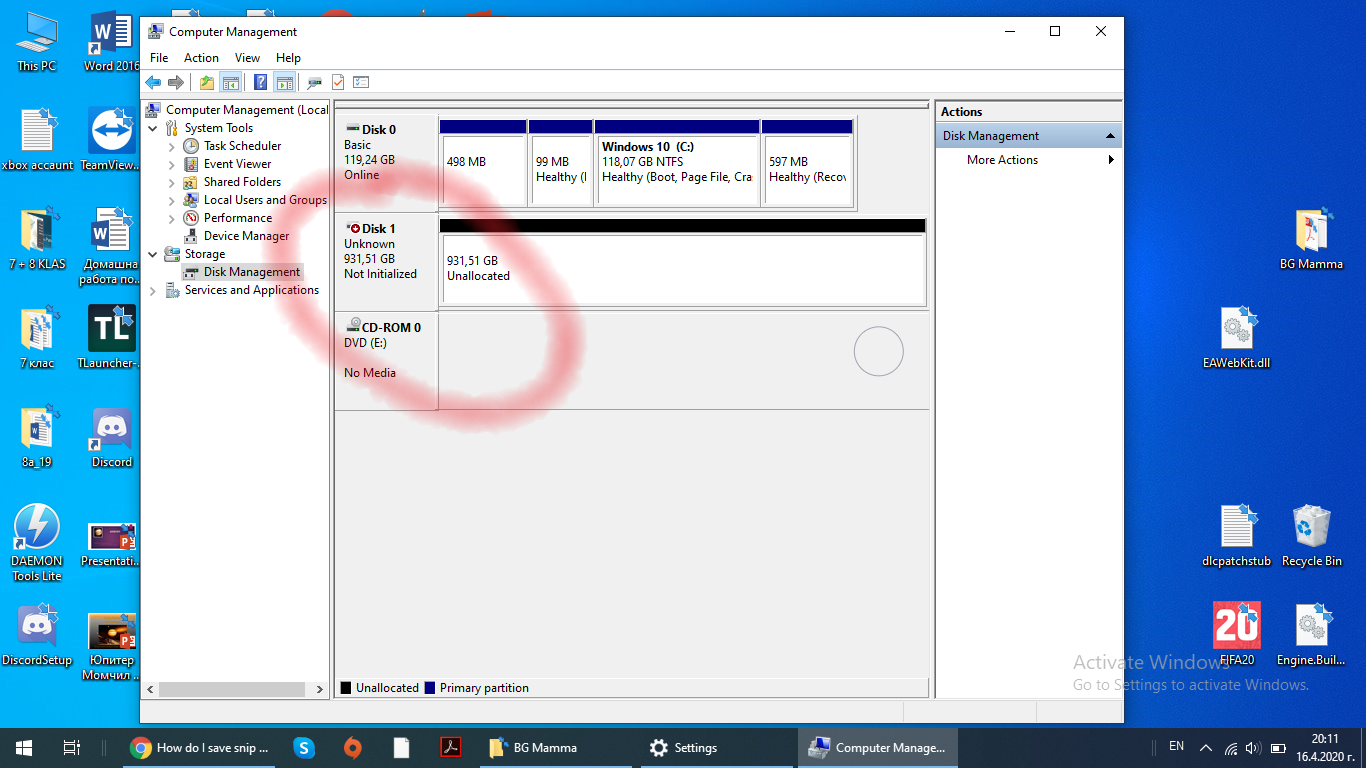Click the Disk 1 not-initialized disk icon

coord(353,229)
